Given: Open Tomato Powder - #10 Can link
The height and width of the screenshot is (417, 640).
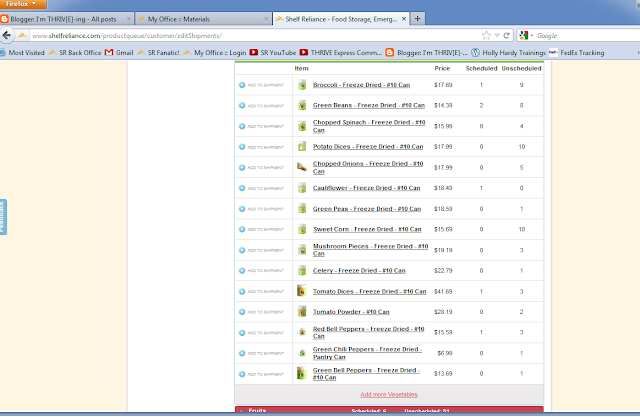Looking at the screenshot, I should coord(351,312).
